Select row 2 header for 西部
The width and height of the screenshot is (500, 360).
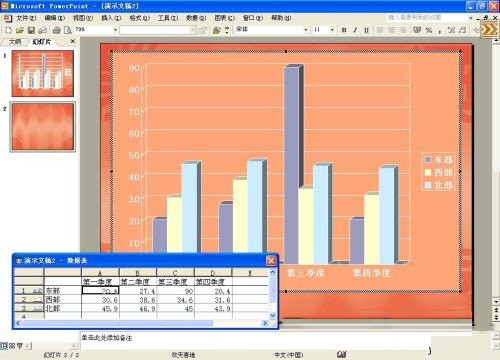(x=29, y=299)
